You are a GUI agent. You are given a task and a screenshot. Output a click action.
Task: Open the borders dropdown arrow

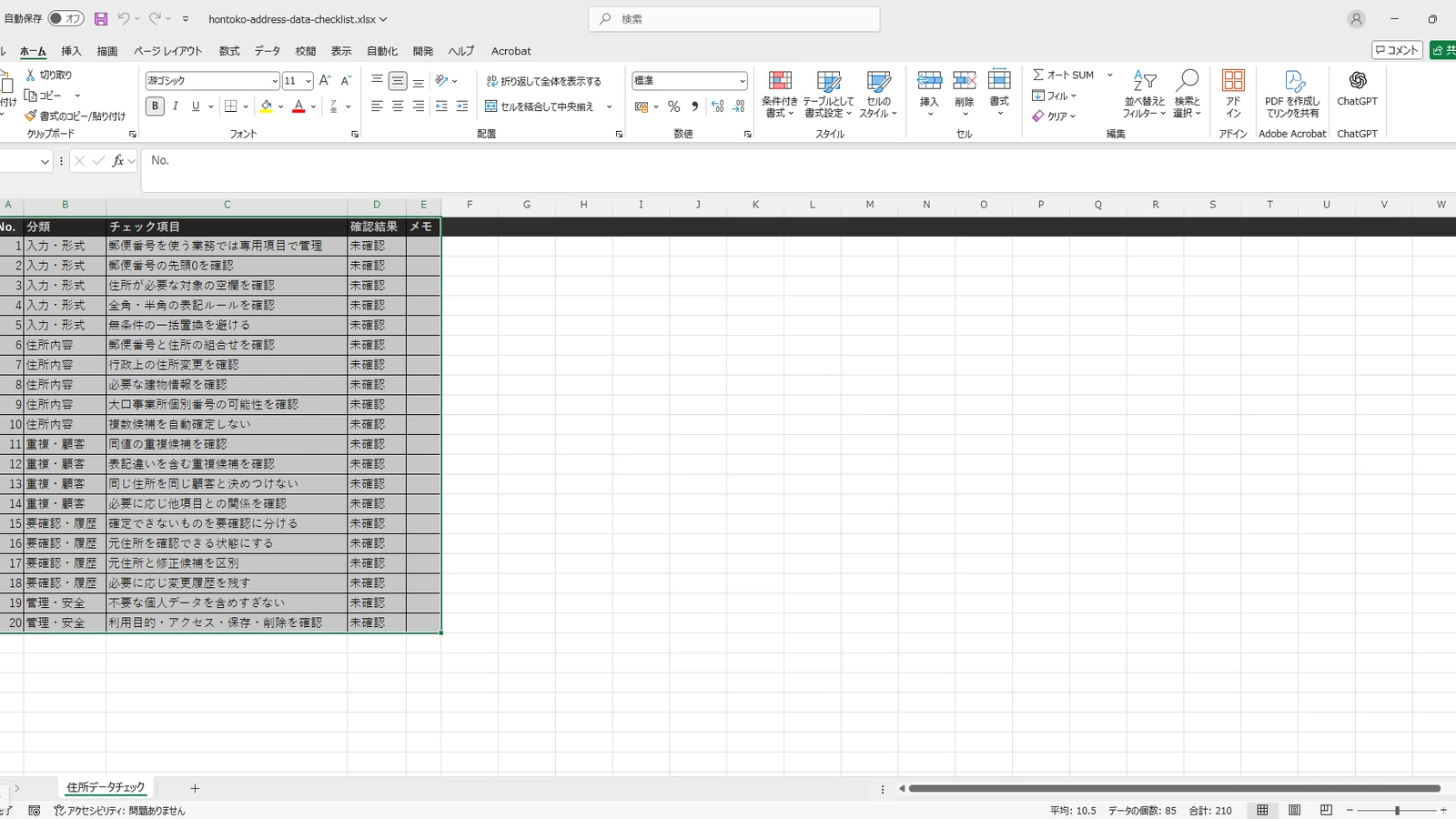246,106
